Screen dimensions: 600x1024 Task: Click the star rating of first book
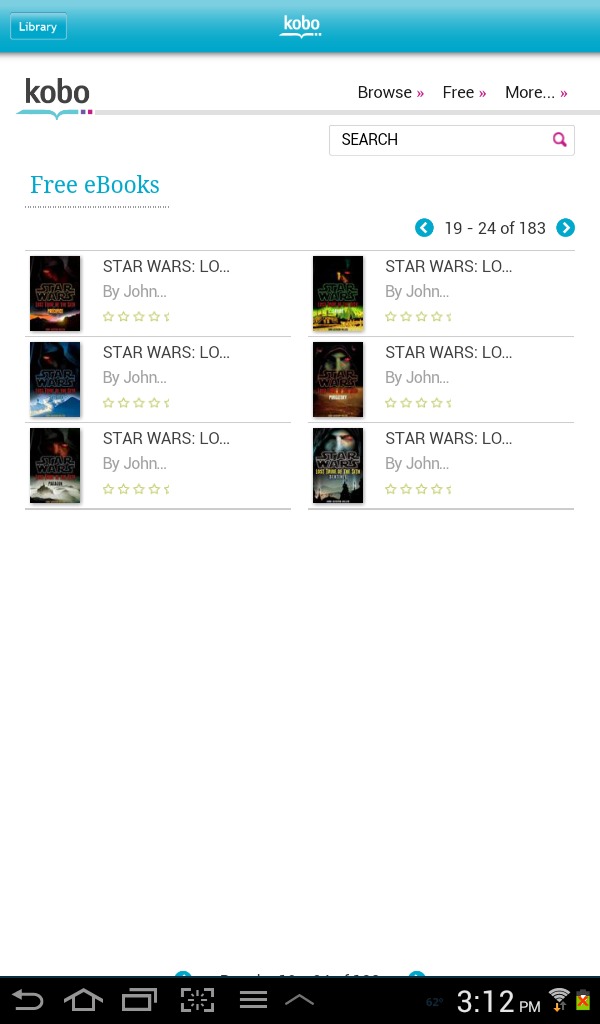point(136,317)
